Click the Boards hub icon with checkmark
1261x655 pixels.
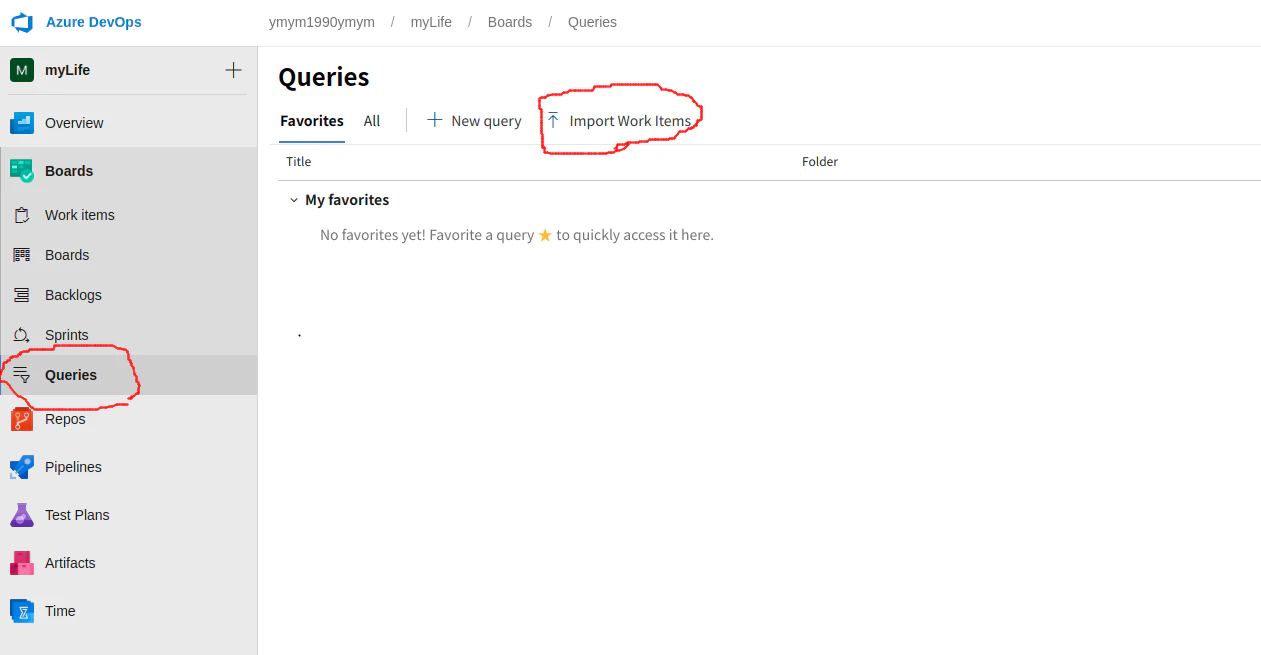[22, 171]
